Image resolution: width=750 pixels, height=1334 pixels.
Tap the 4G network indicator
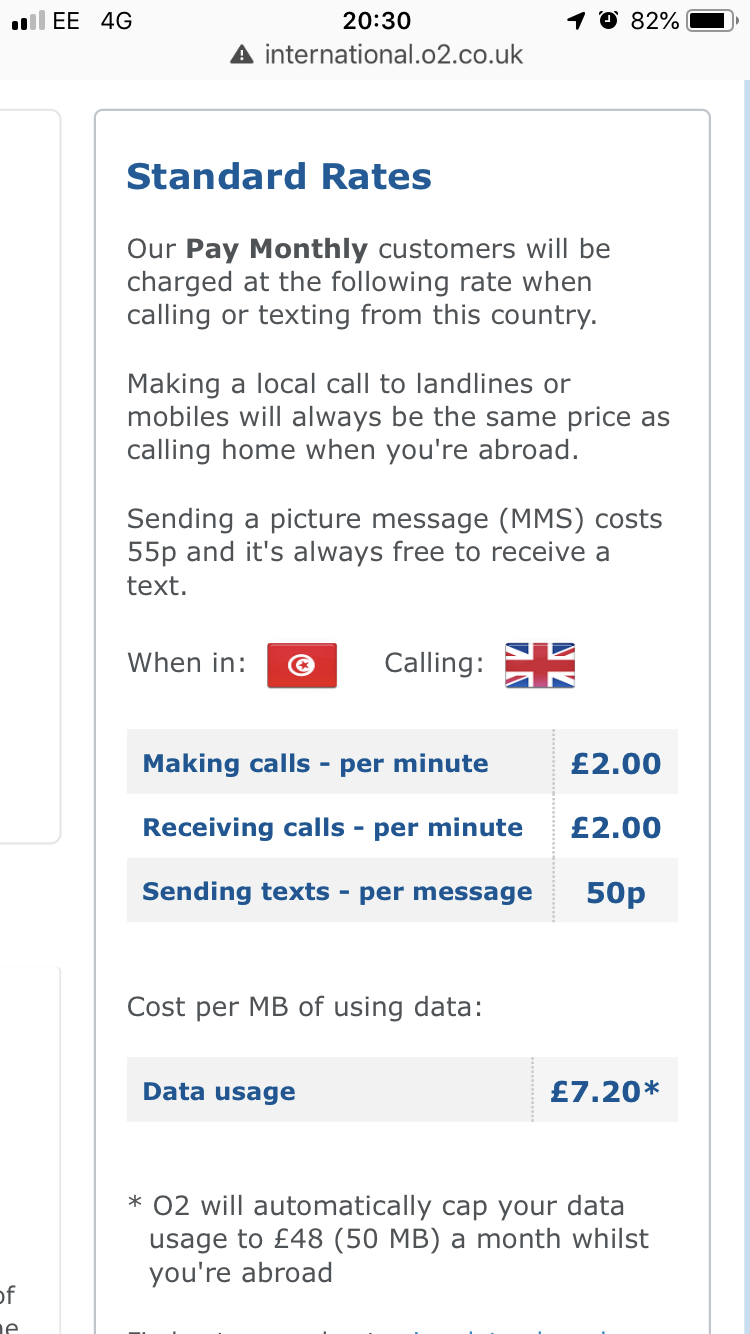point(116,21)
